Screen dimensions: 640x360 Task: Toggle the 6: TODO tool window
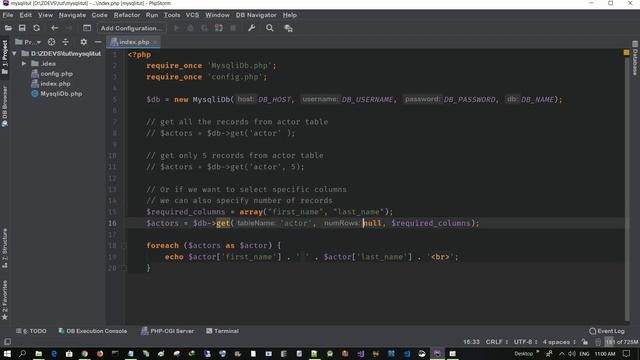(x=31, y=331)
